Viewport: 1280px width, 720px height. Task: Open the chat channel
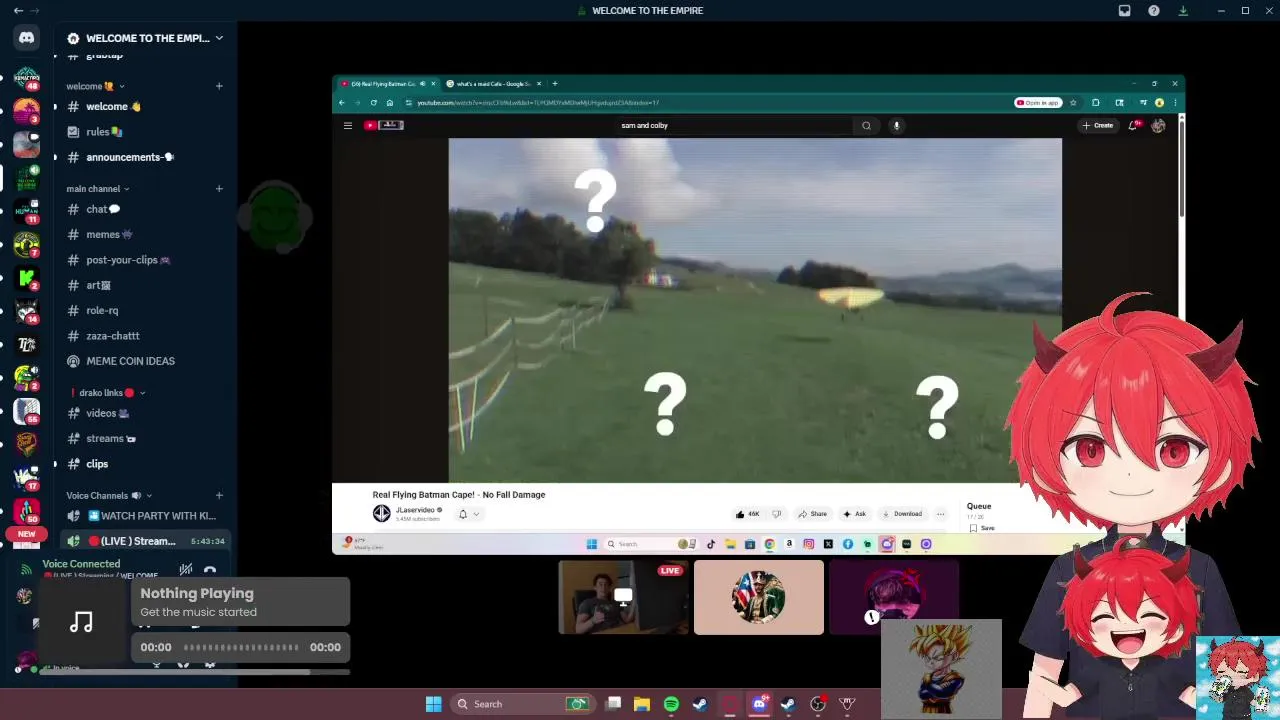click(x=145, y=209)
